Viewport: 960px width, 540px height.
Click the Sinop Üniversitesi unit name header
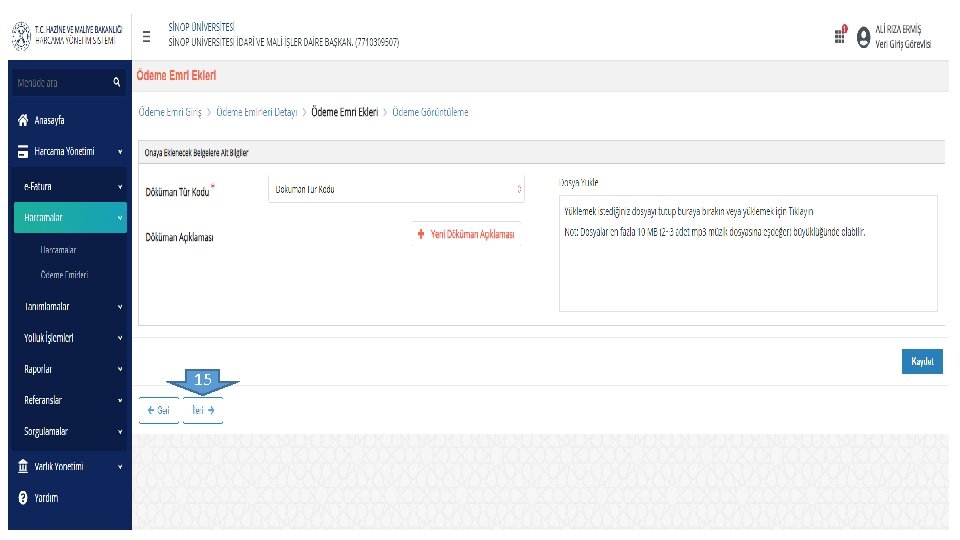click(x=283, y=42)
